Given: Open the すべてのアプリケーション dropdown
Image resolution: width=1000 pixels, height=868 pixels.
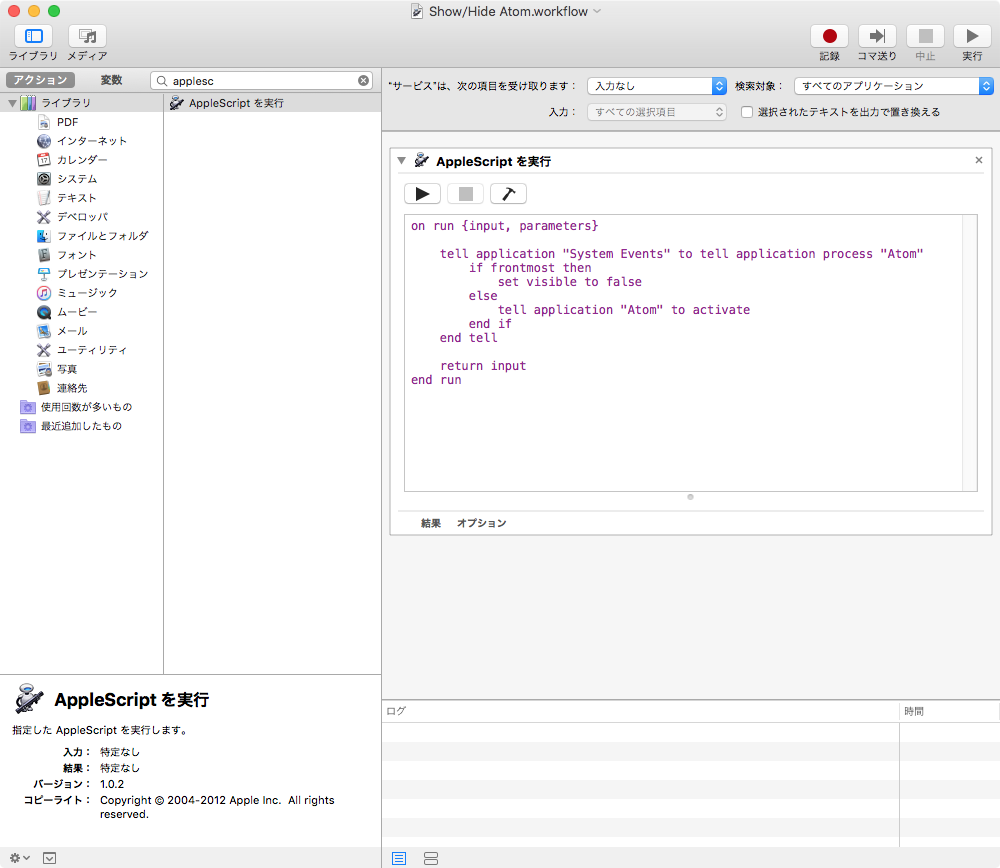Looking at the screenshot, I should tap(893, 85).
